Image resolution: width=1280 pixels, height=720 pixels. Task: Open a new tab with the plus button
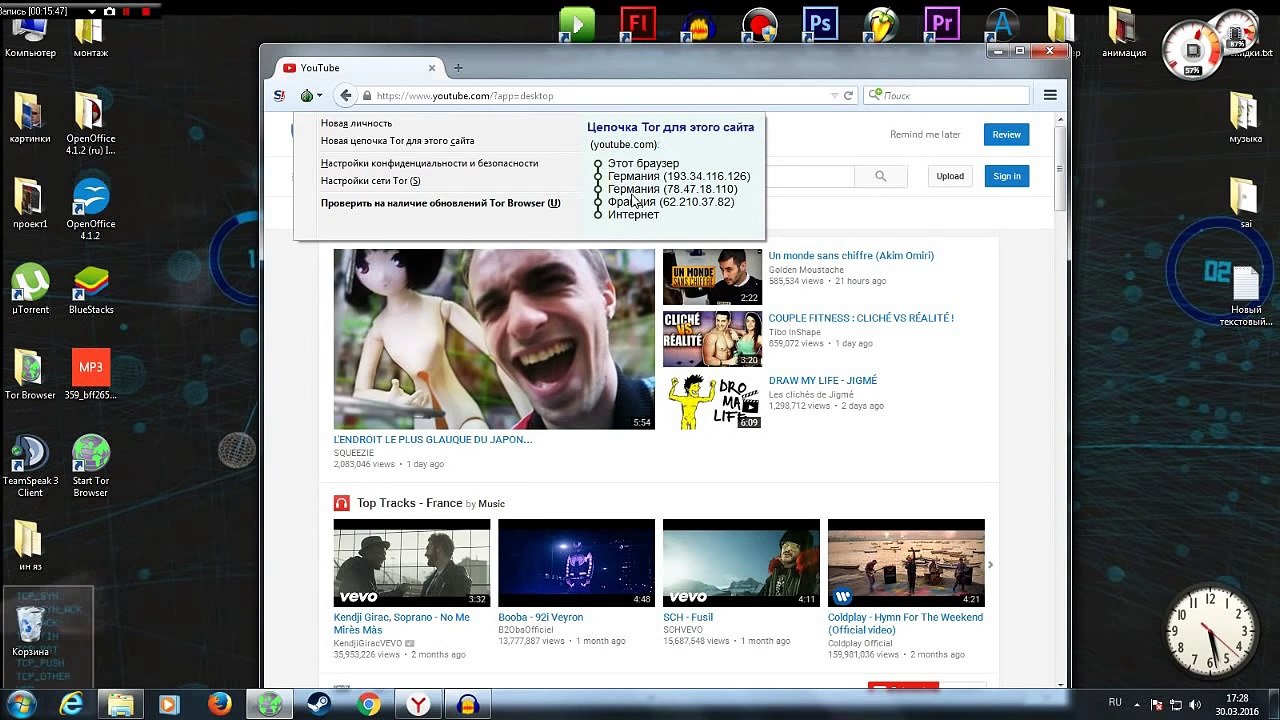tap(458, 68)
